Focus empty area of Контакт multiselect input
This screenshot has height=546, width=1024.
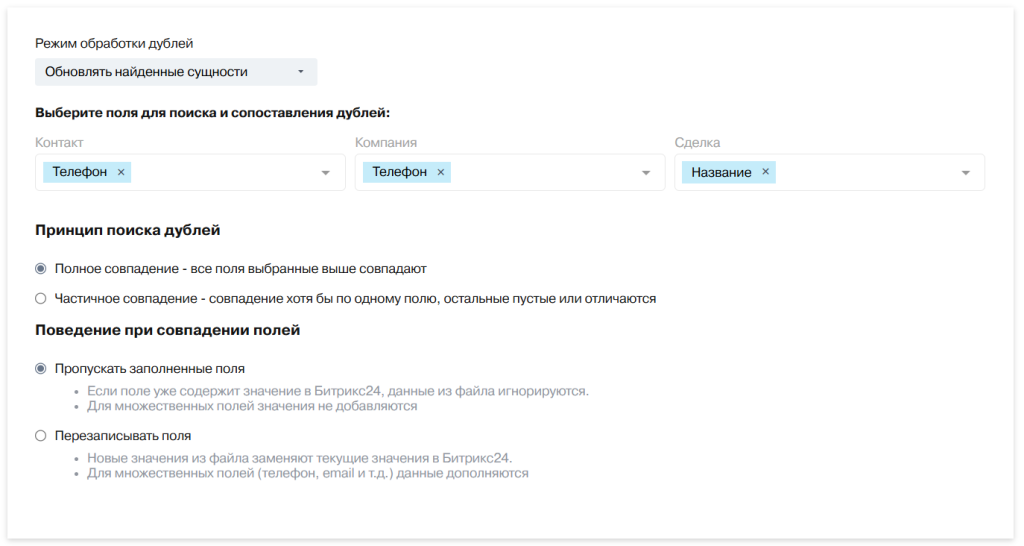220,172
